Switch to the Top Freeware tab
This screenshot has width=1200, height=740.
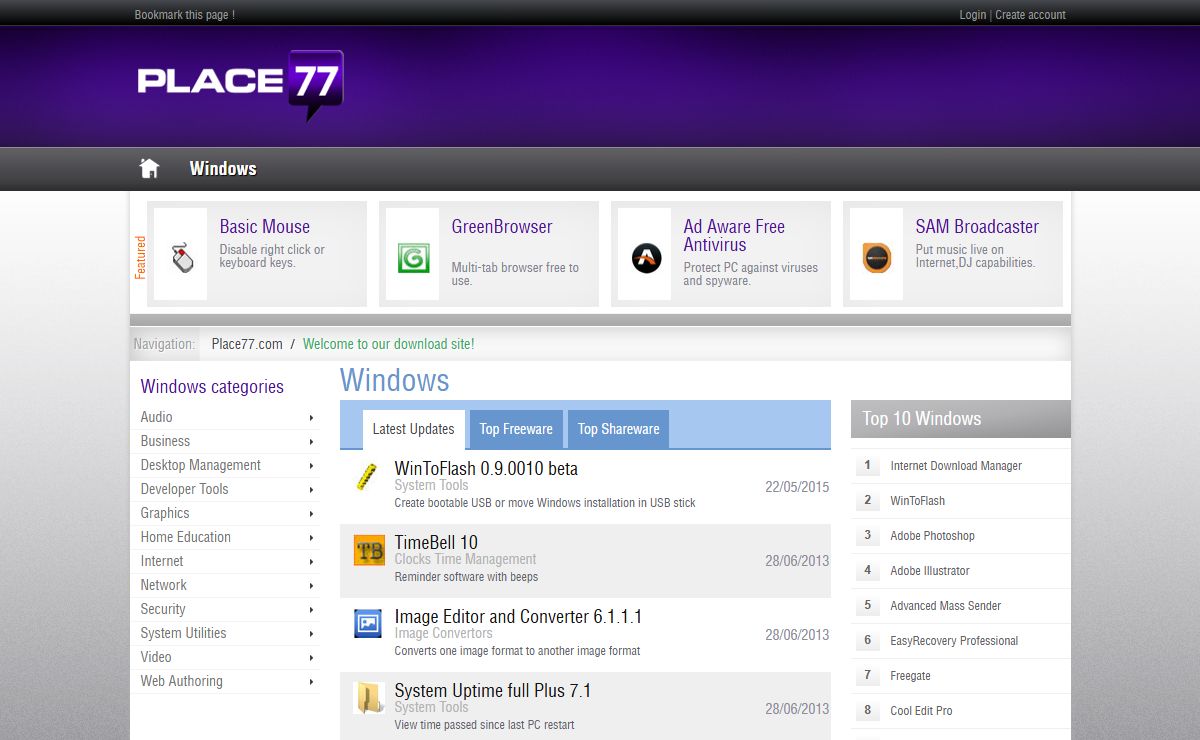(516, 429)
